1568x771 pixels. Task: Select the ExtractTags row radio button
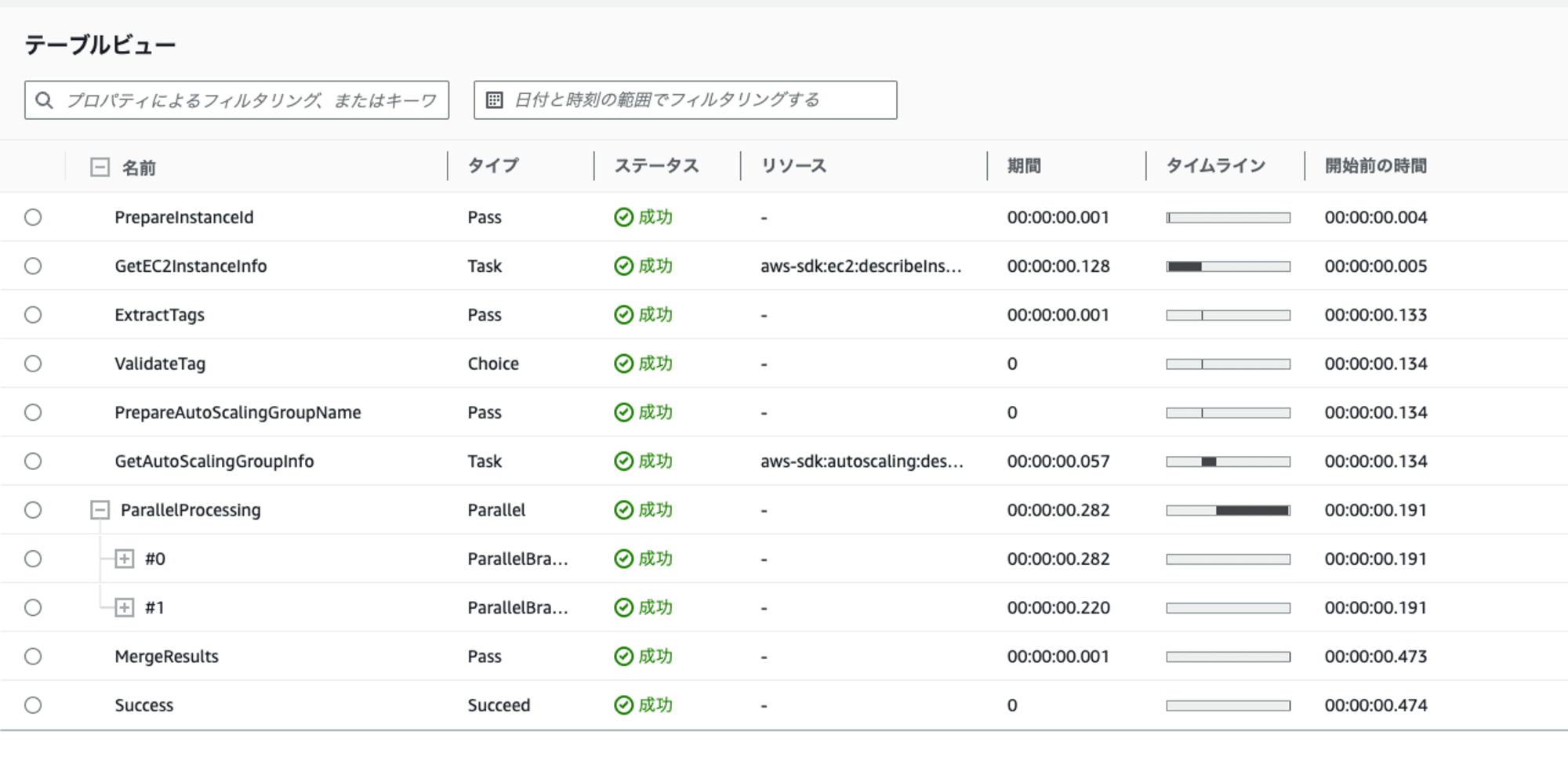point(33,314)
